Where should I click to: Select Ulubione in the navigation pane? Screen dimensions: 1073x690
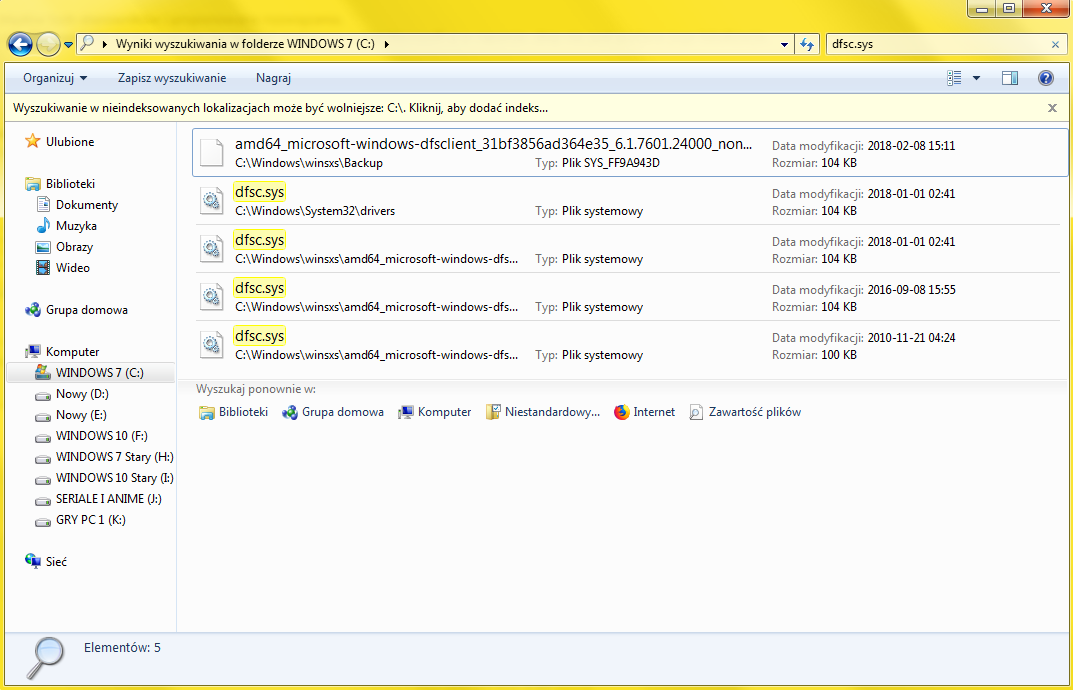click(x=70, y=142)
